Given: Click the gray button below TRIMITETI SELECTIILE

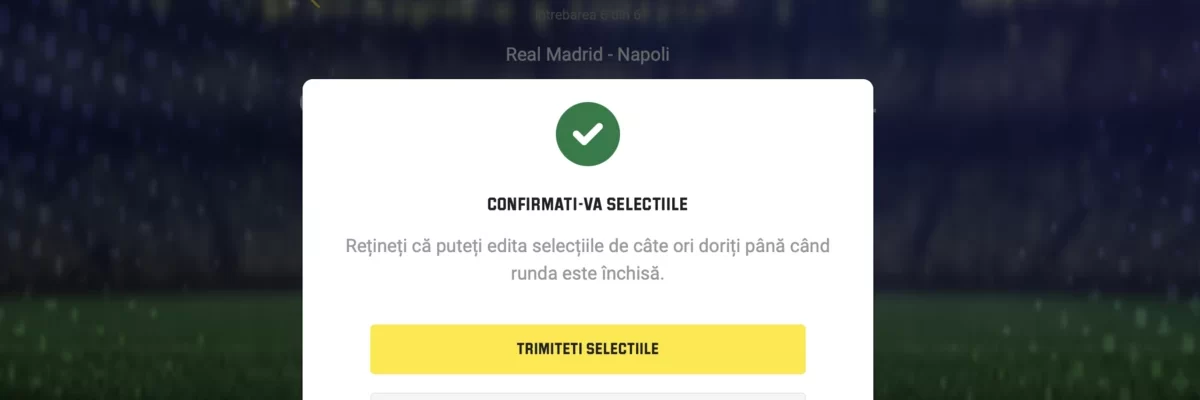Looking at the screenshot, I should 588,396.
